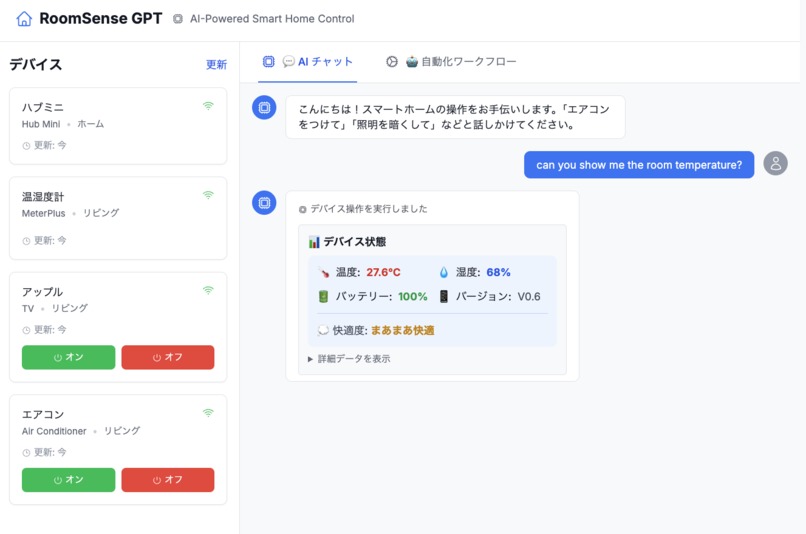
Task: Click the clock icon in アップル TV card
Action: coord(26,330)
